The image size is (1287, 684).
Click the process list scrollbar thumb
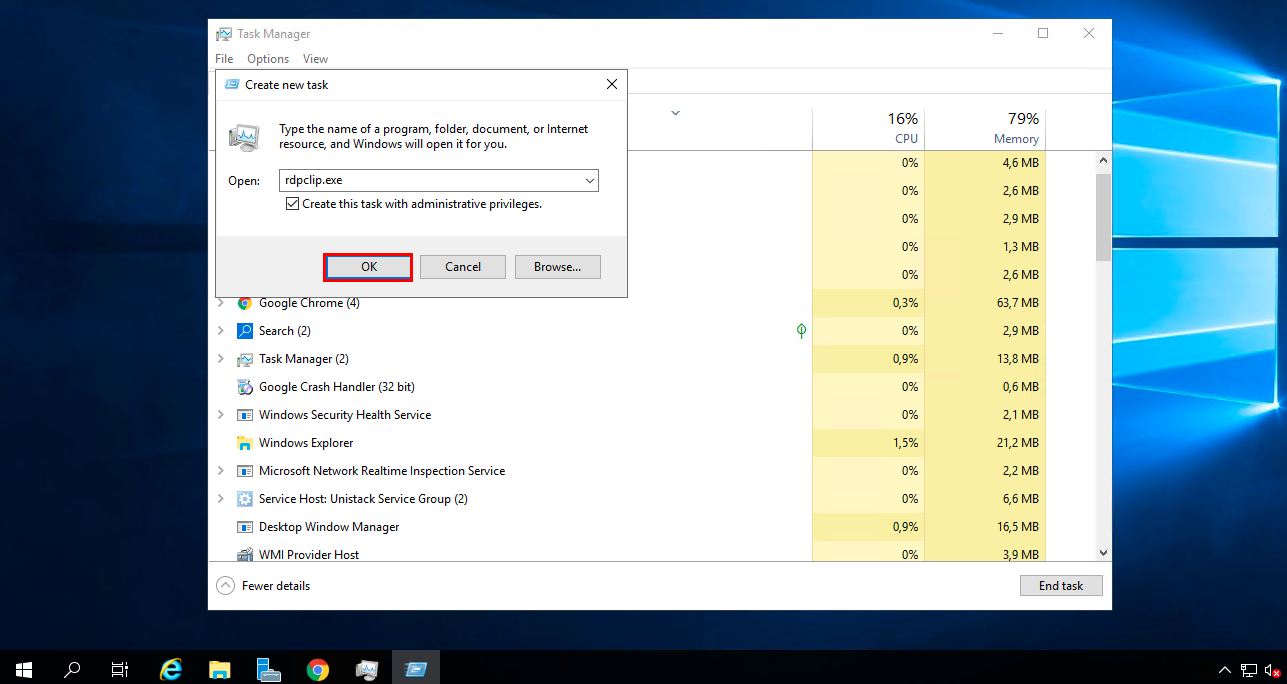[x=1103, y=216]
